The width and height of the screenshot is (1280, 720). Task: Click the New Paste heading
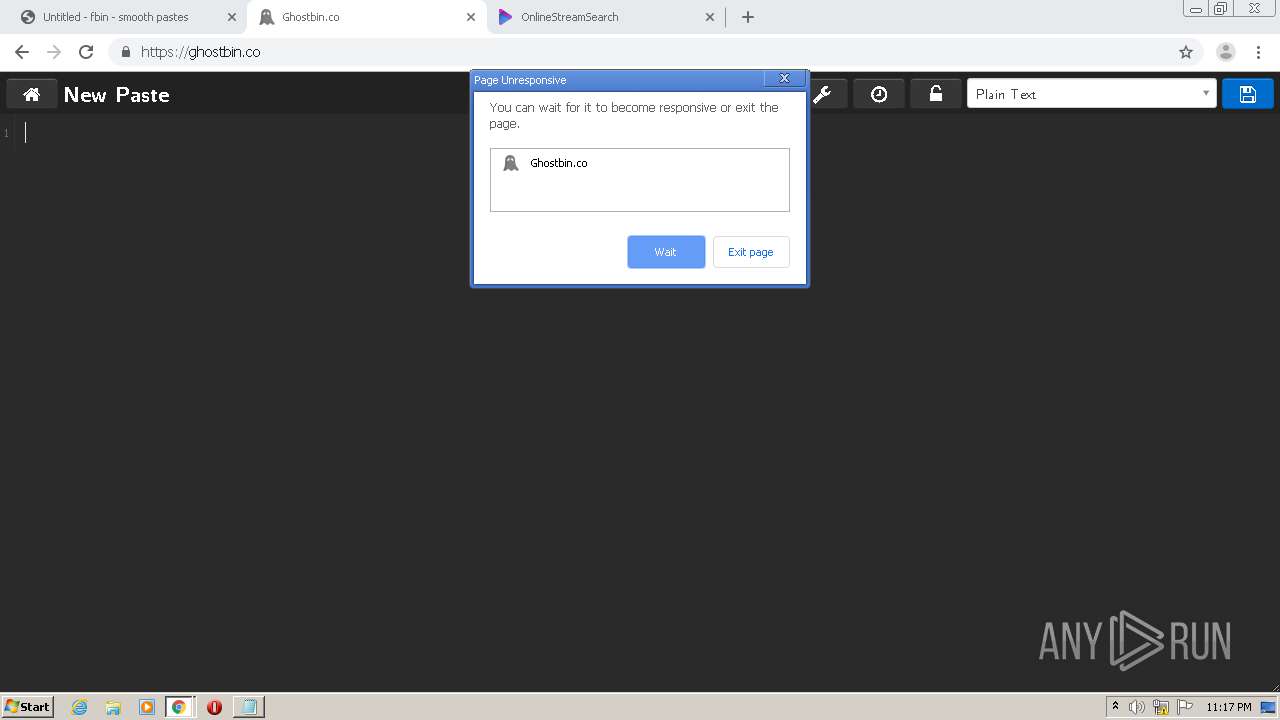click(x=116, y=94)
